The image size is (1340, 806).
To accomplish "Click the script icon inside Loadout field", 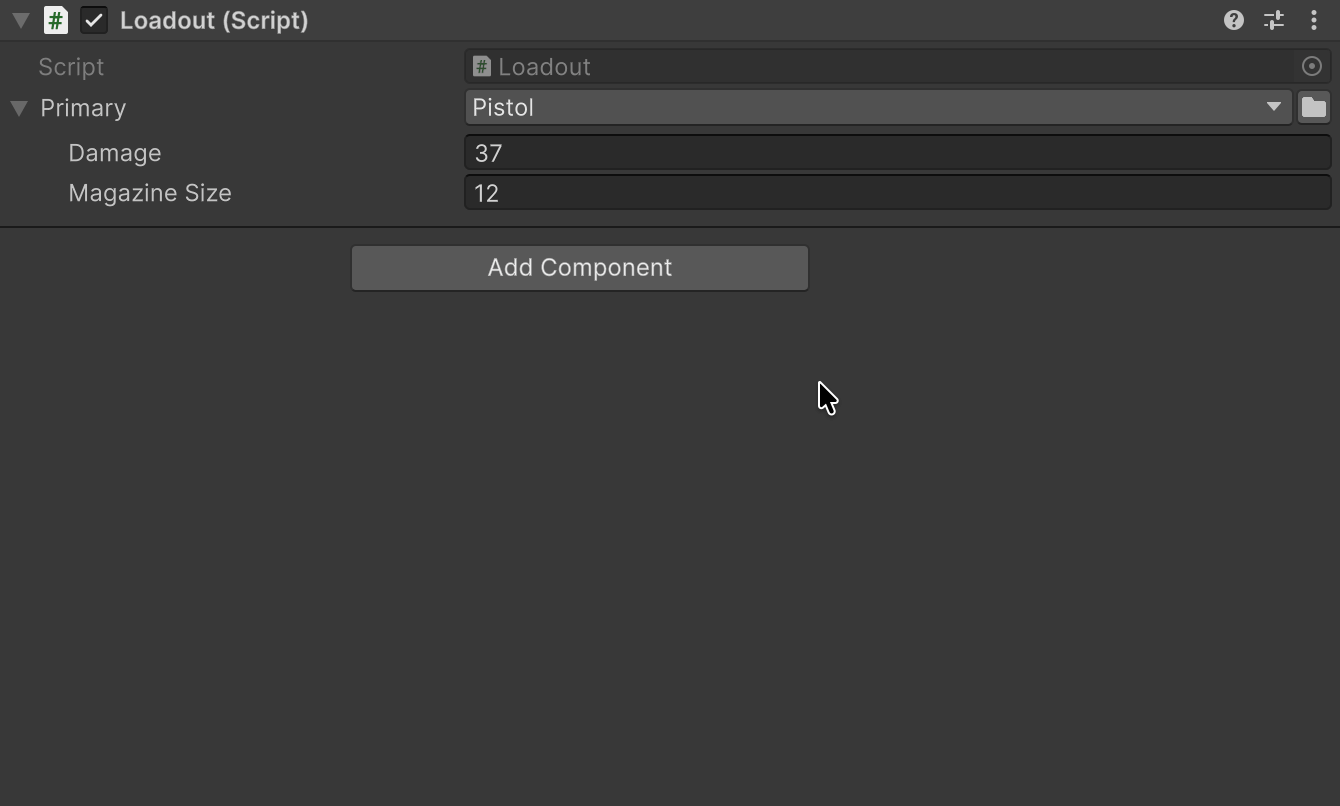I will [x=481, y=67].
